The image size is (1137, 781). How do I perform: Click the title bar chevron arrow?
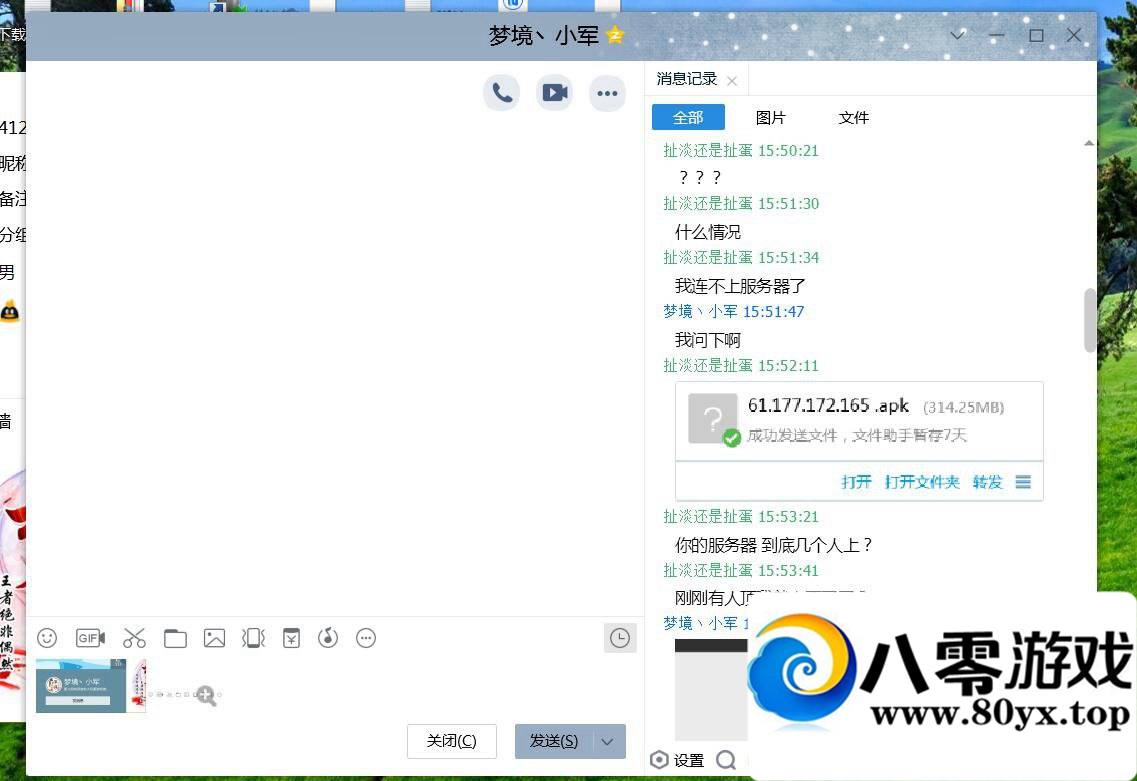957,35
